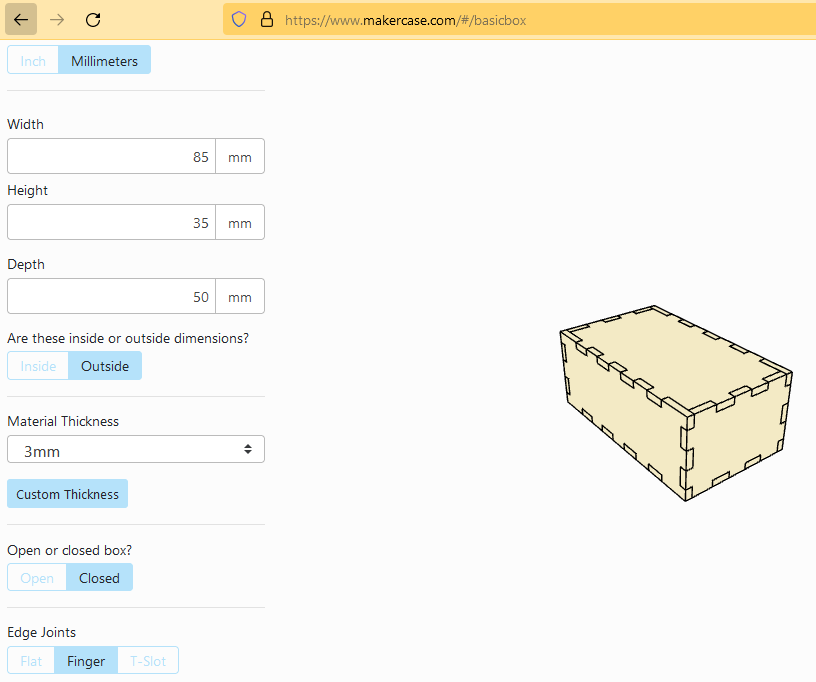Select Finger edge joints

[86, 661]
